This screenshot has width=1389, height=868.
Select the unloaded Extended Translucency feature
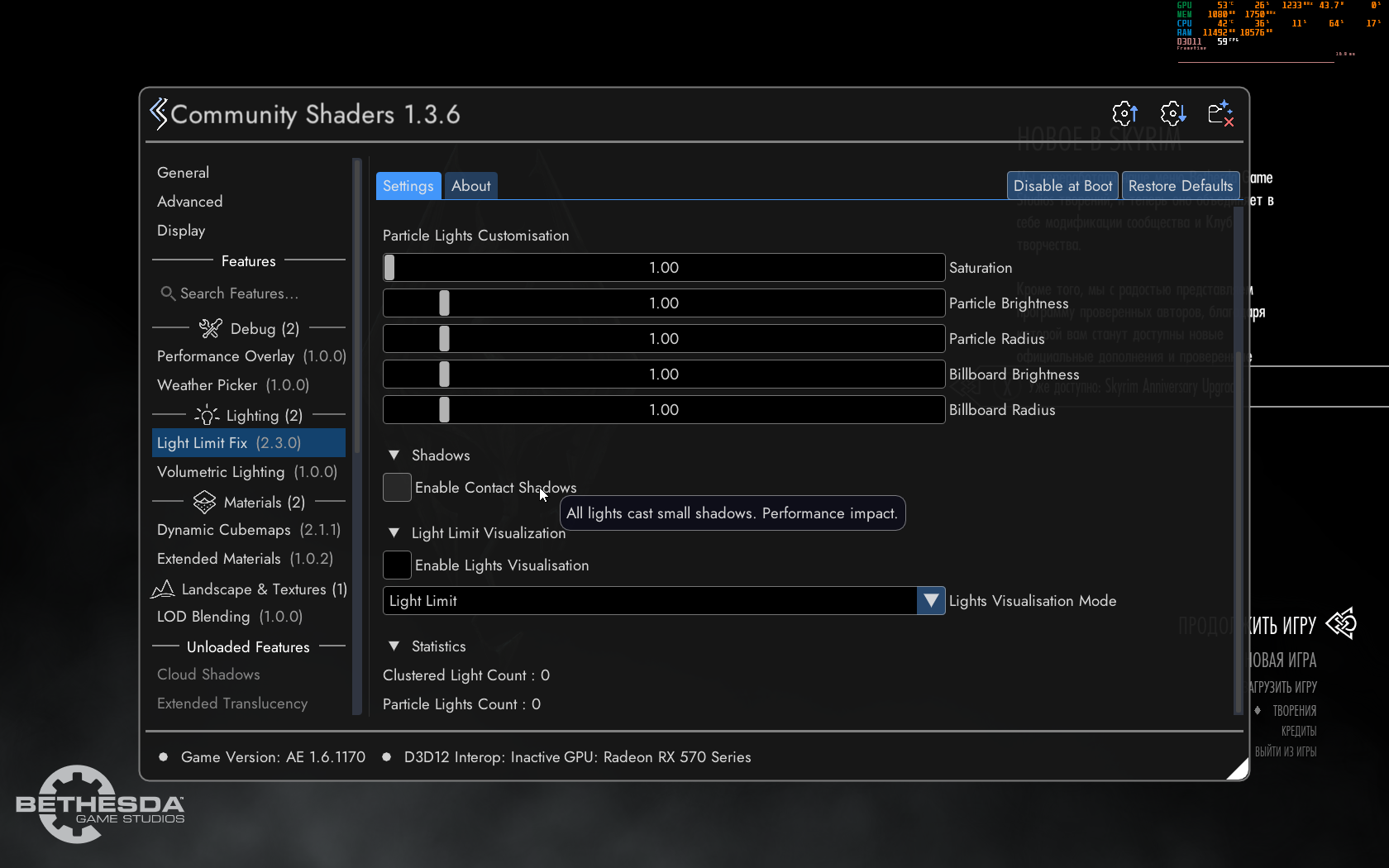250,703
